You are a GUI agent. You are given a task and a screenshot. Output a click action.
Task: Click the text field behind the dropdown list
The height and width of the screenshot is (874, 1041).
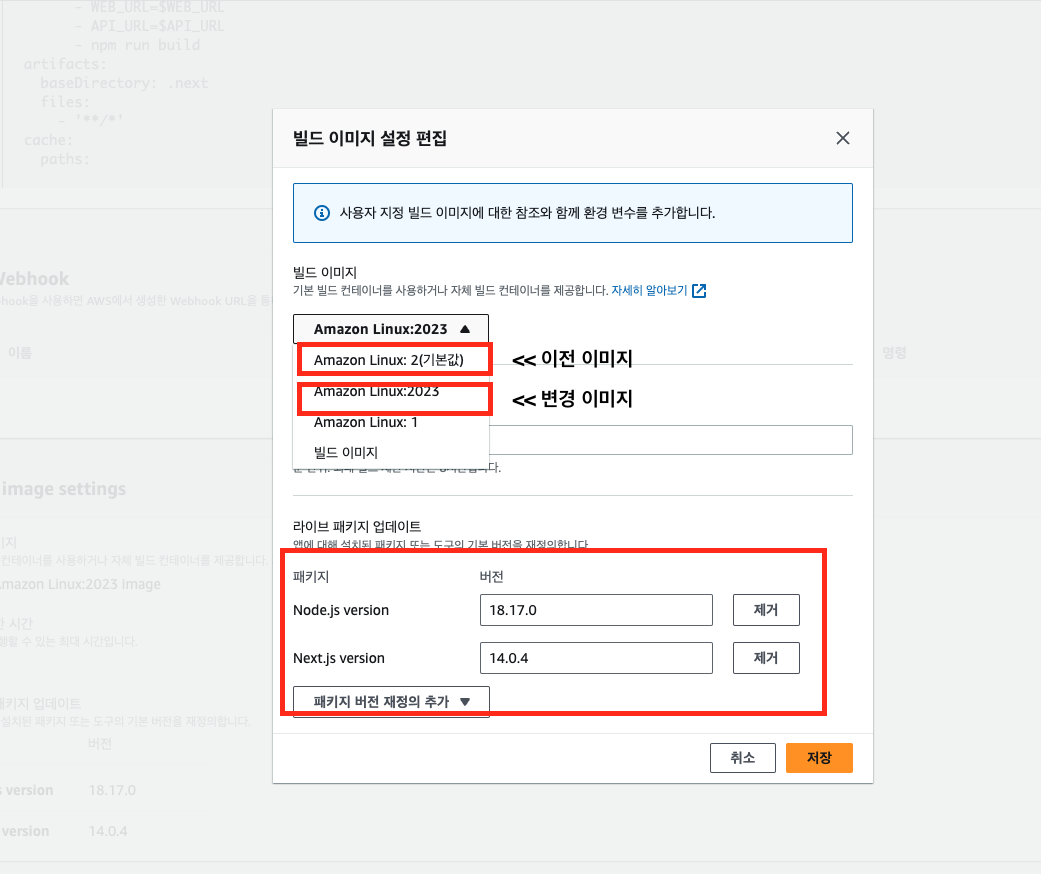(671, 440)
